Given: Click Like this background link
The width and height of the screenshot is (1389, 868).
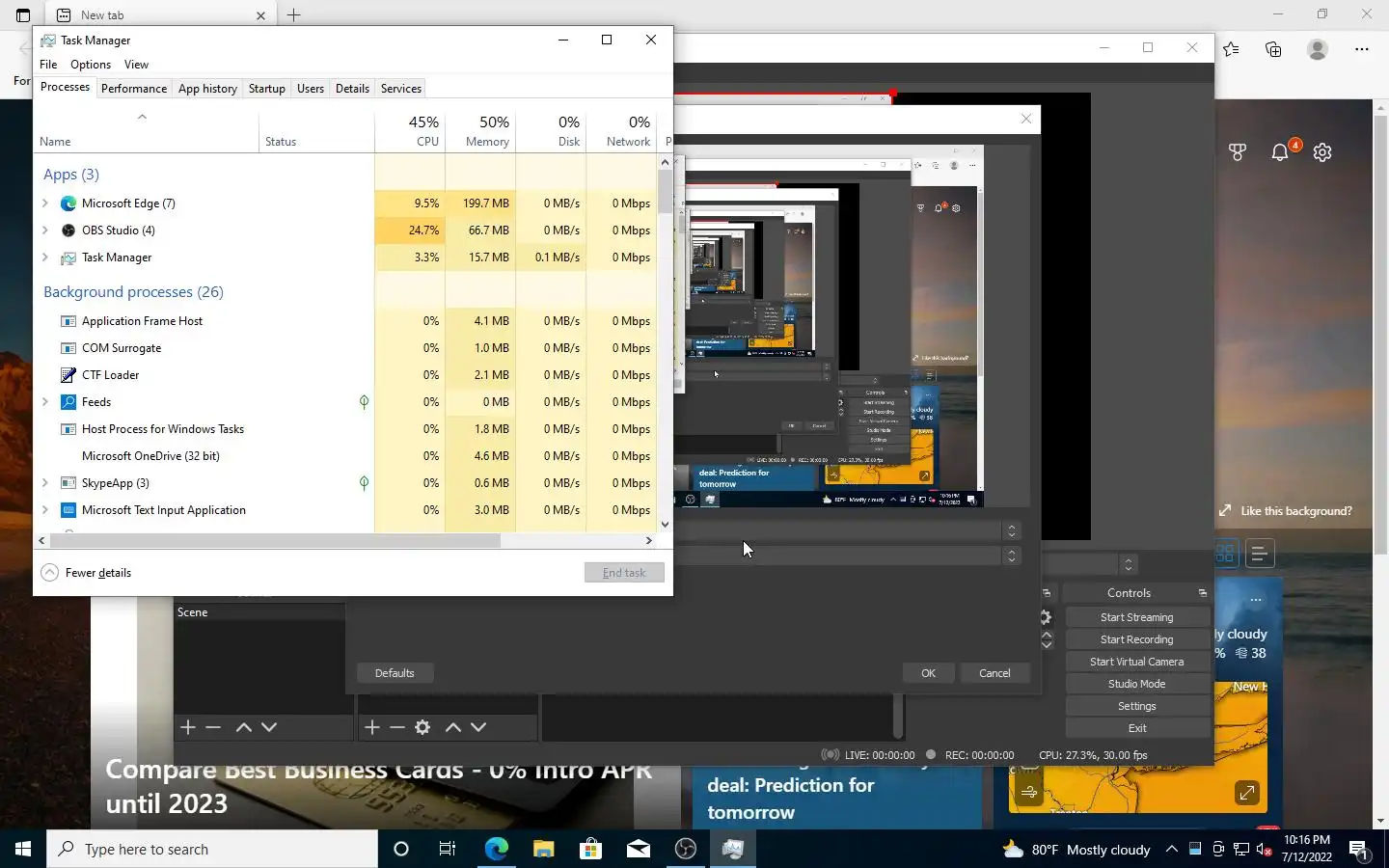Looking at the screenshot, I should click(x=1286, y=511).
